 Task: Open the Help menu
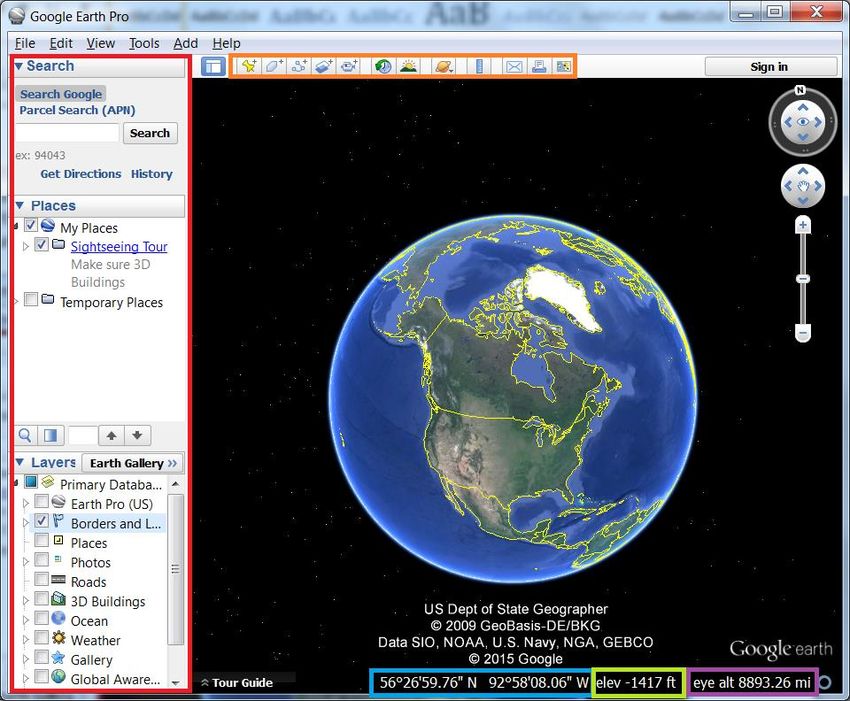[x=227, y=43]
